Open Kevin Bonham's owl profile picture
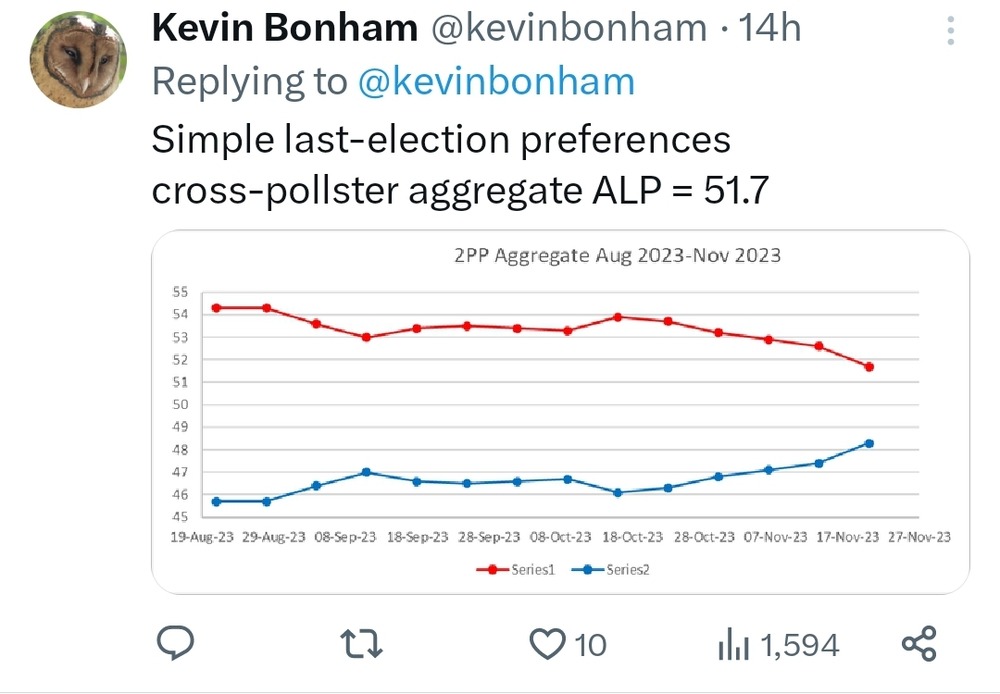Image resolution: width=1000 pixels, height=694 pixels. click(78, 62)
